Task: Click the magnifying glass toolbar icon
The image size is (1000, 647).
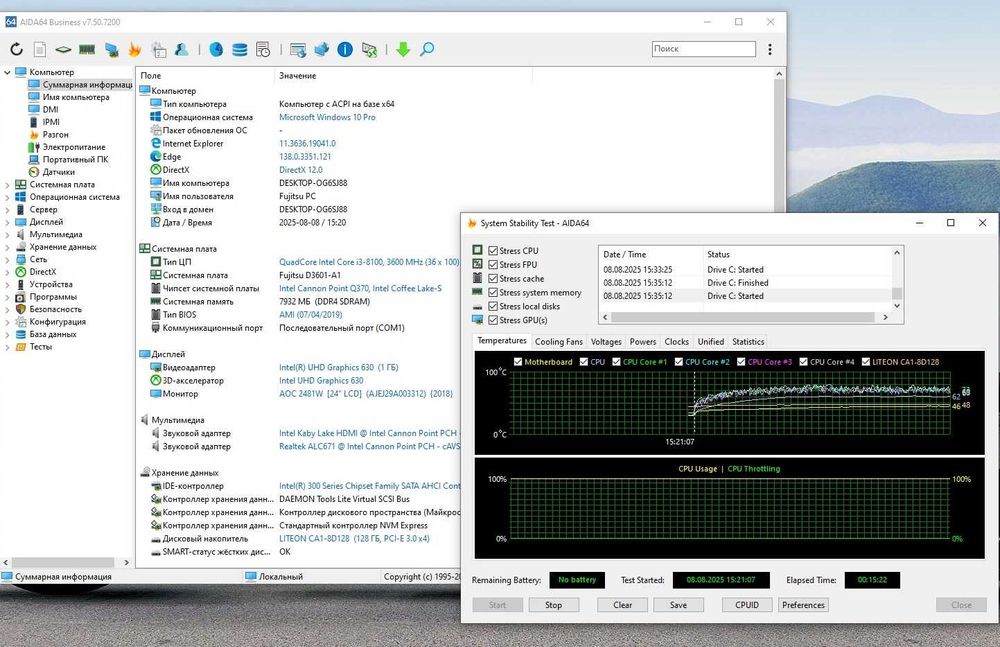Action: click(427, 49)
